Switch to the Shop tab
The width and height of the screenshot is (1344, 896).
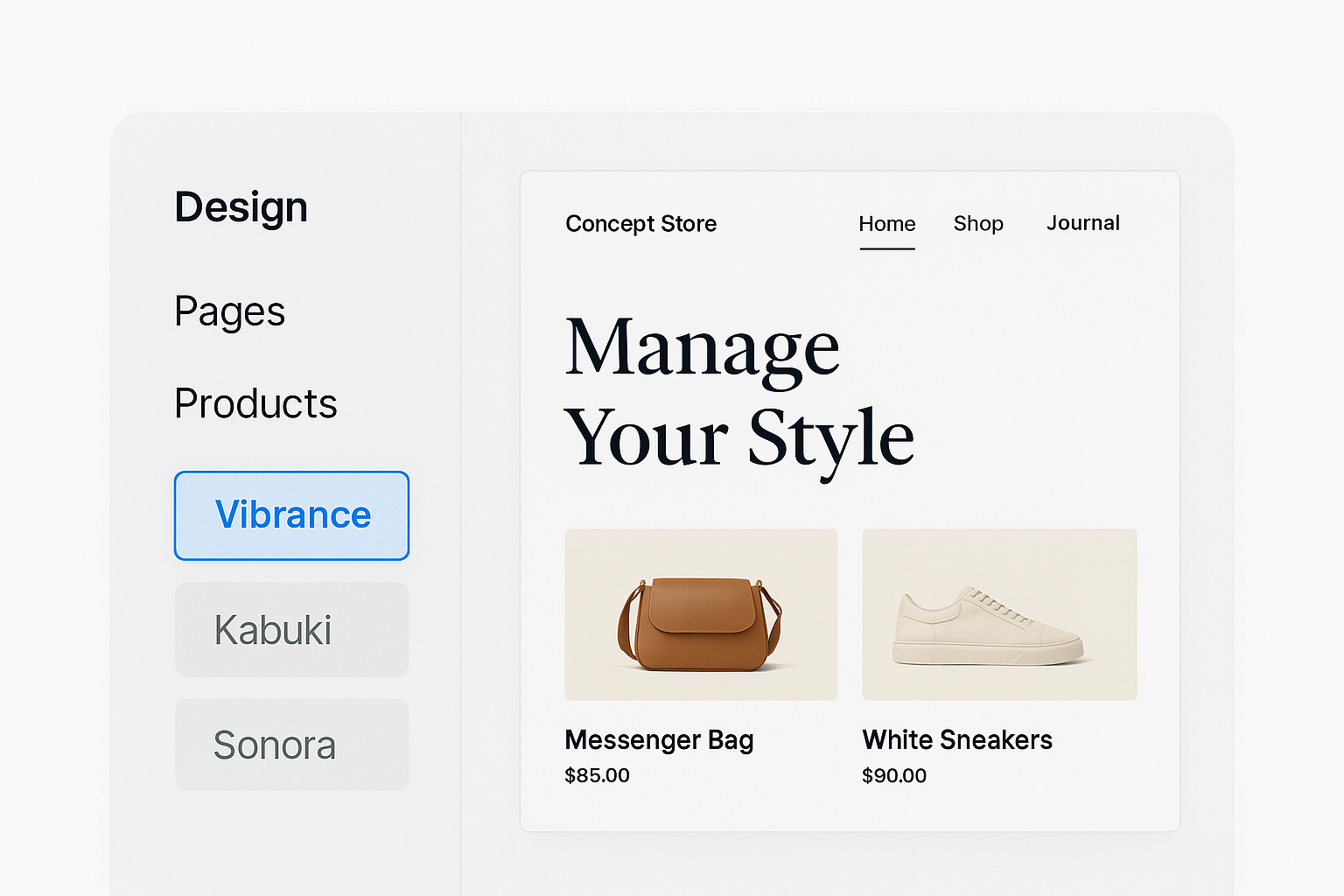[x=977, y=224]
